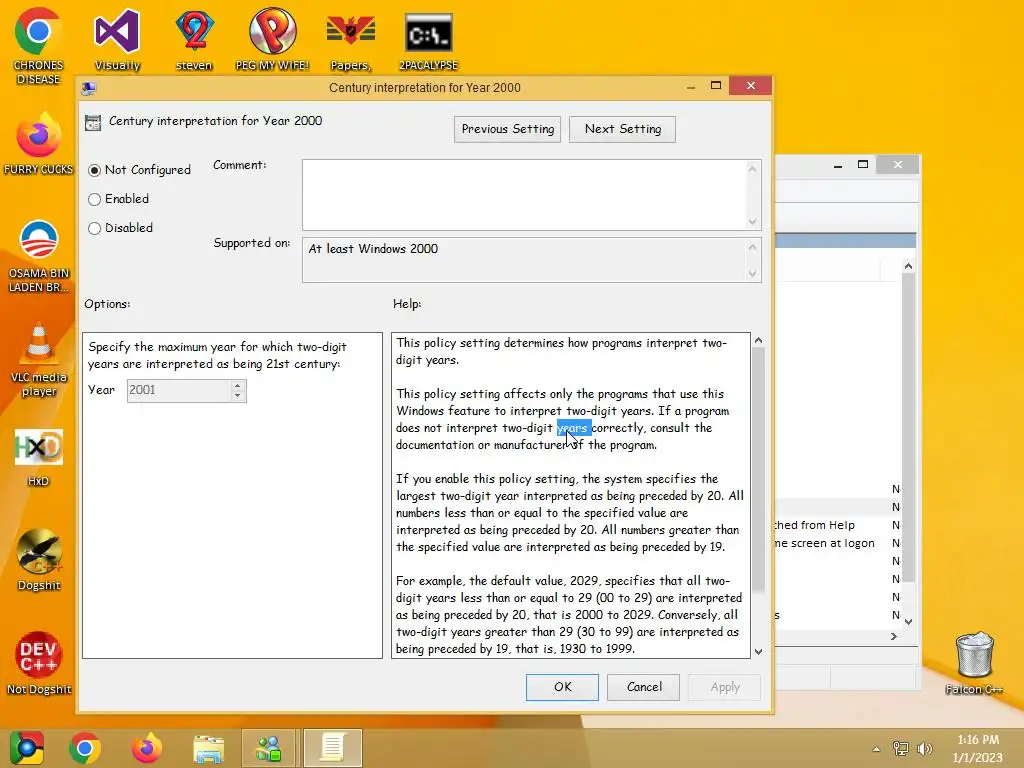
Task: Open the steven desktop icon
Action: (194, 39)
